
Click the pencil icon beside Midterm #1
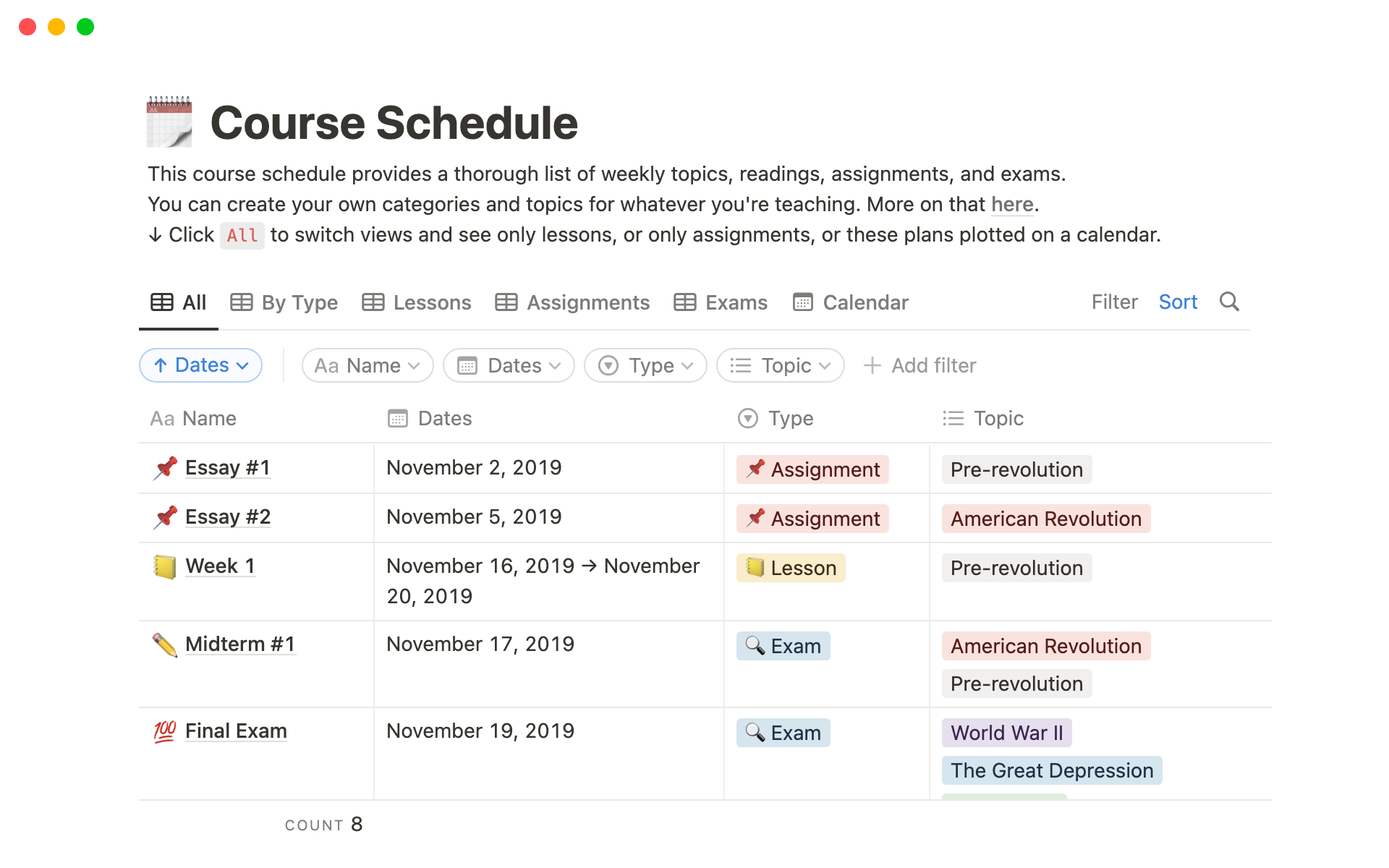pos(165,644)
